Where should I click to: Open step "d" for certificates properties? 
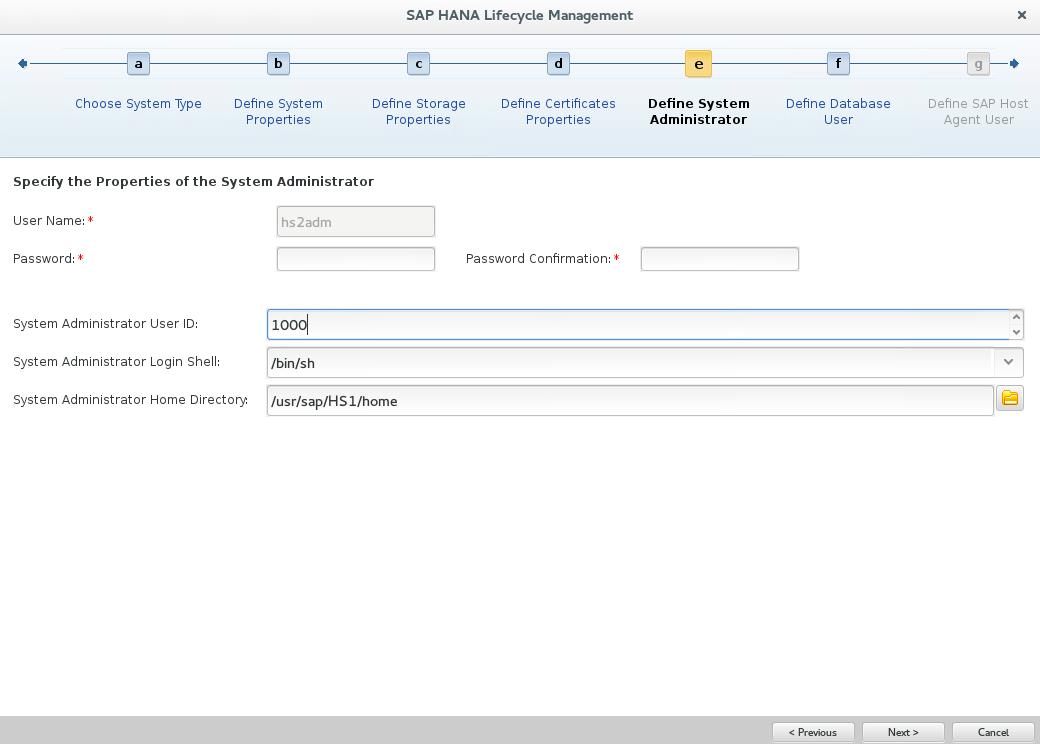pos(558,63)
